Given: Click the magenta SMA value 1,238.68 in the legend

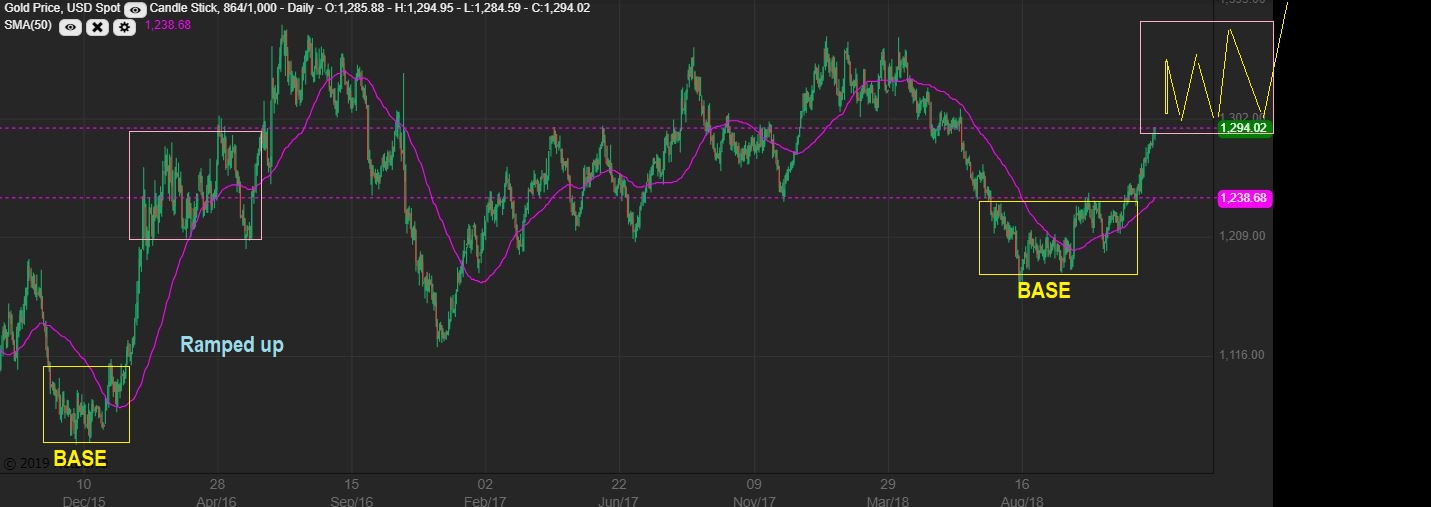Looking at the screenshot, I should click(x=168, y=25).
